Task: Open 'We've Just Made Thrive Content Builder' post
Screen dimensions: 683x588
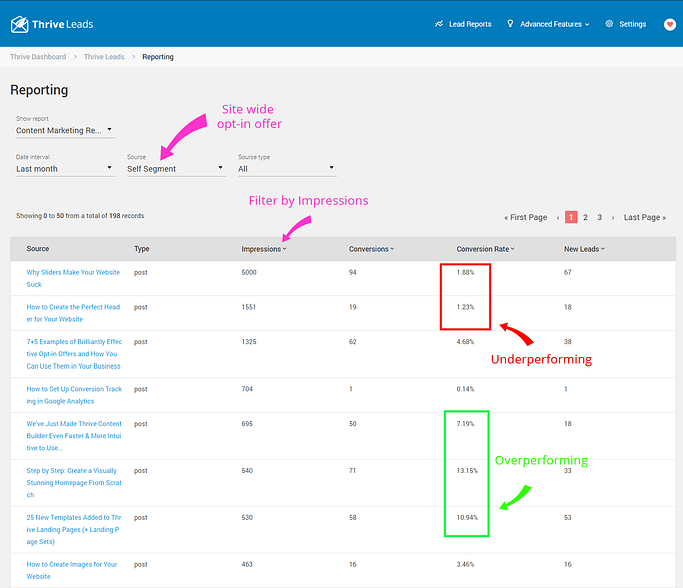Action: 74,436
